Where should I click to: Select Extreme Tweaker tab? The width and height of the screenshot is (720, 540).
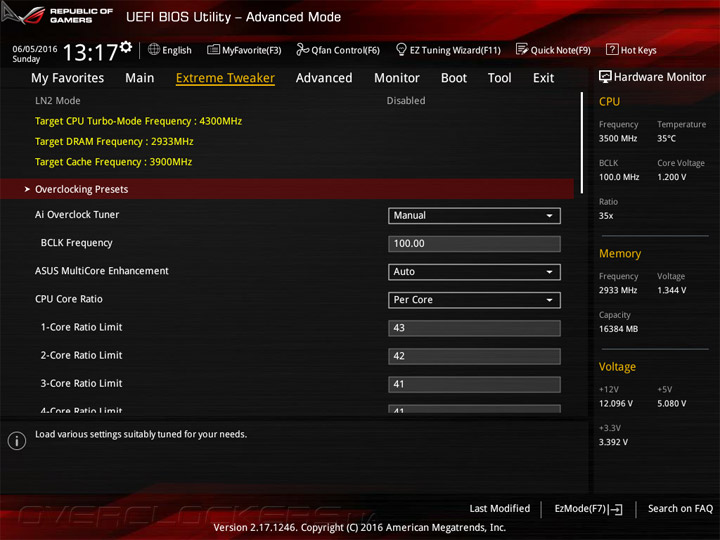pyautogui.click(x=225, y=78)
